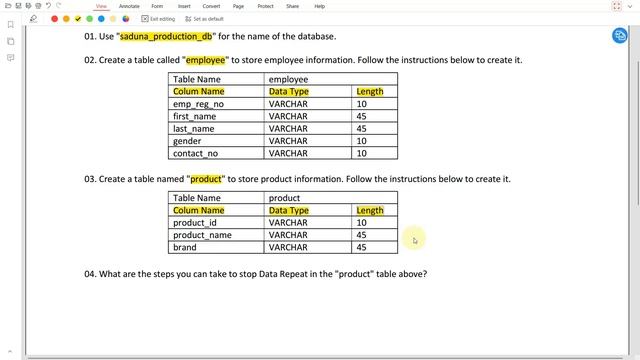The image size is (640, 360).
Task: Click the highlighted word "employee" in step 02
Action: (205, 60)
